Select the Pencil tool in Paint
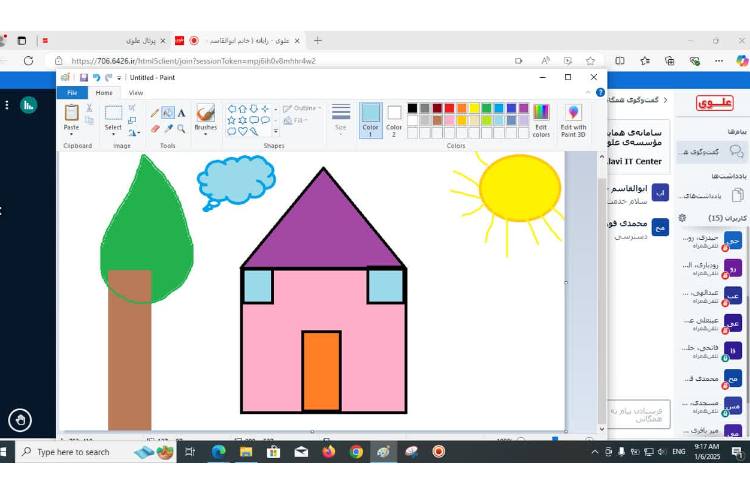Screen dimensions: 750x480 click(154, 113)
